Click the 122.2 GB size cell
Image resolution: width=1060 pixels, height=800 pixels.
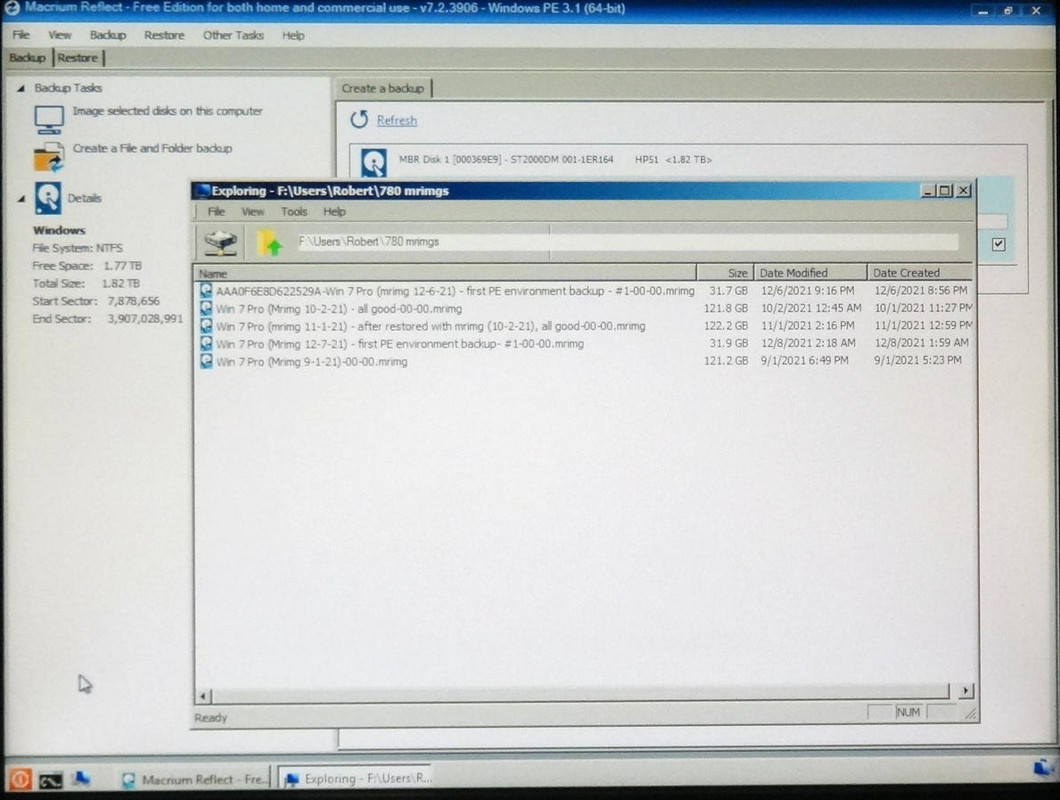(x=726, y=325)
